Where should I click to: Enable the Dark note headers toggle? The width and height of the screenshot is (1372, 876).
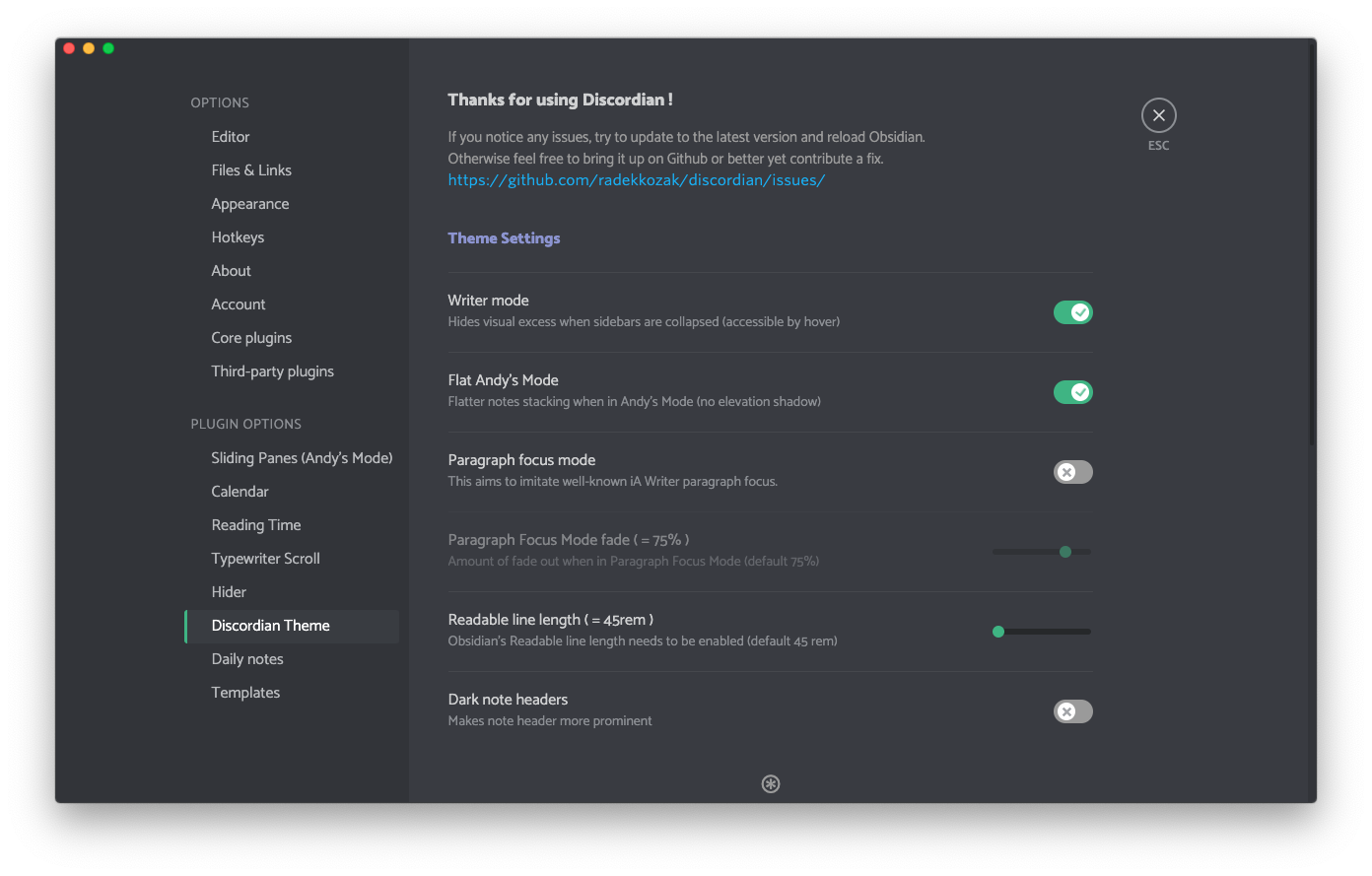point(1072,711)
